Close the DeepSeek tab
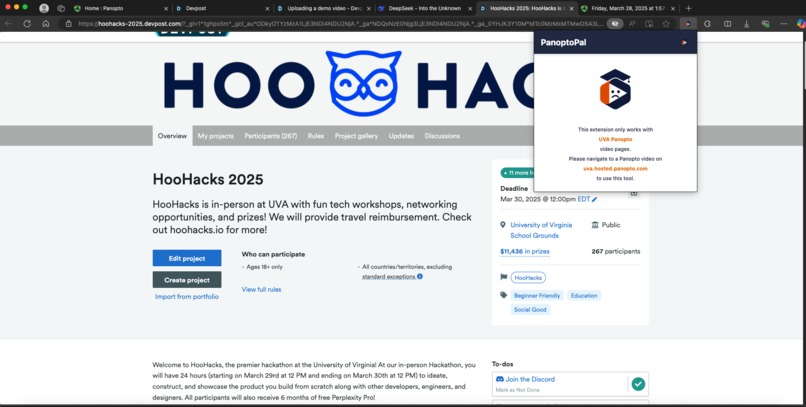The image size is (806, 407). point(470,9)
